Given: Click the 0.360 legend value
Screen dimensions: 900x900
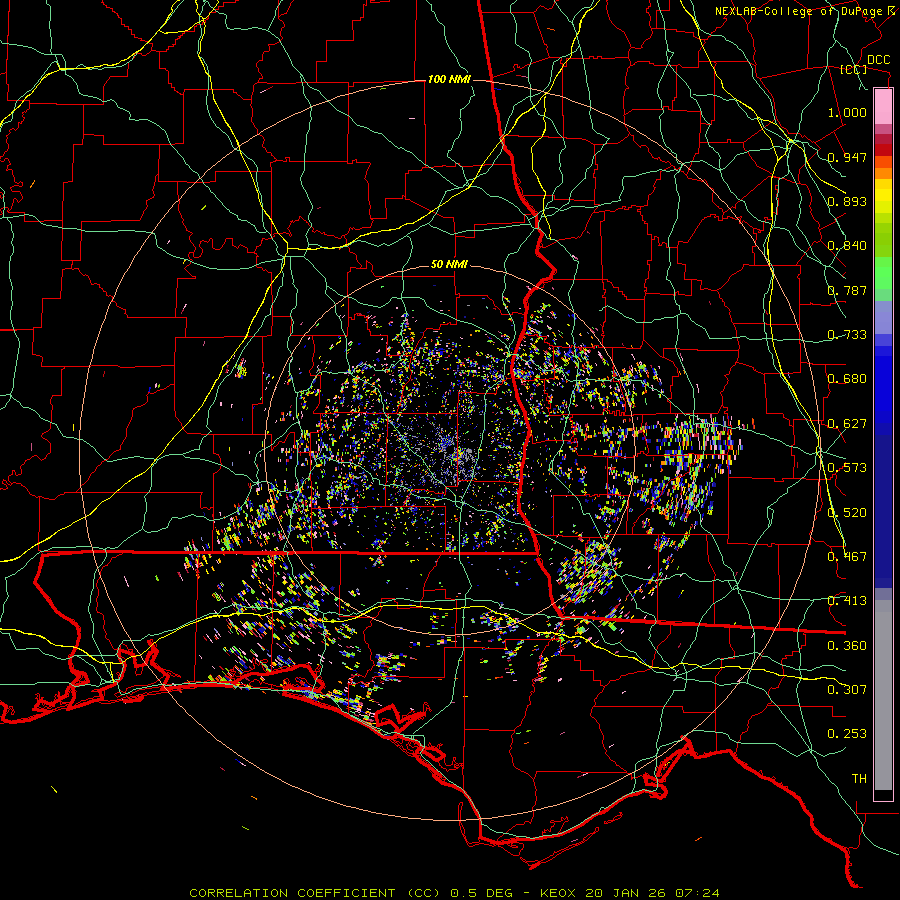Looking at the screenshot, I should tap(847, 646).
